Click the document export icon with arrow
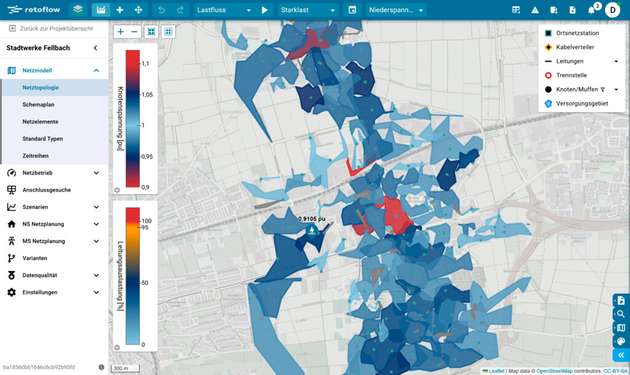 (x=554, y=10)
